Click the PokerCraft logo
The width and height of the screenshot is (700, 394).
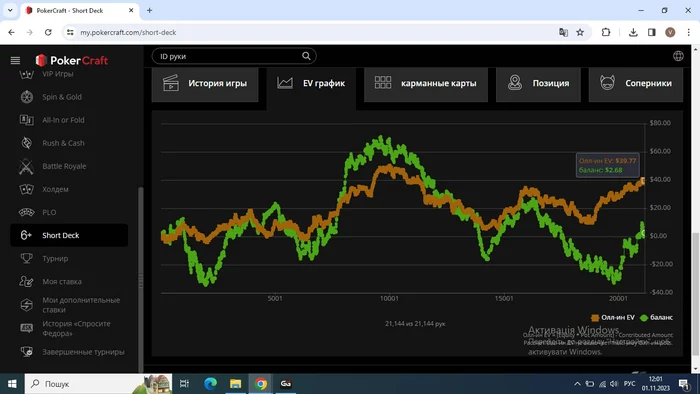(72, 60)
